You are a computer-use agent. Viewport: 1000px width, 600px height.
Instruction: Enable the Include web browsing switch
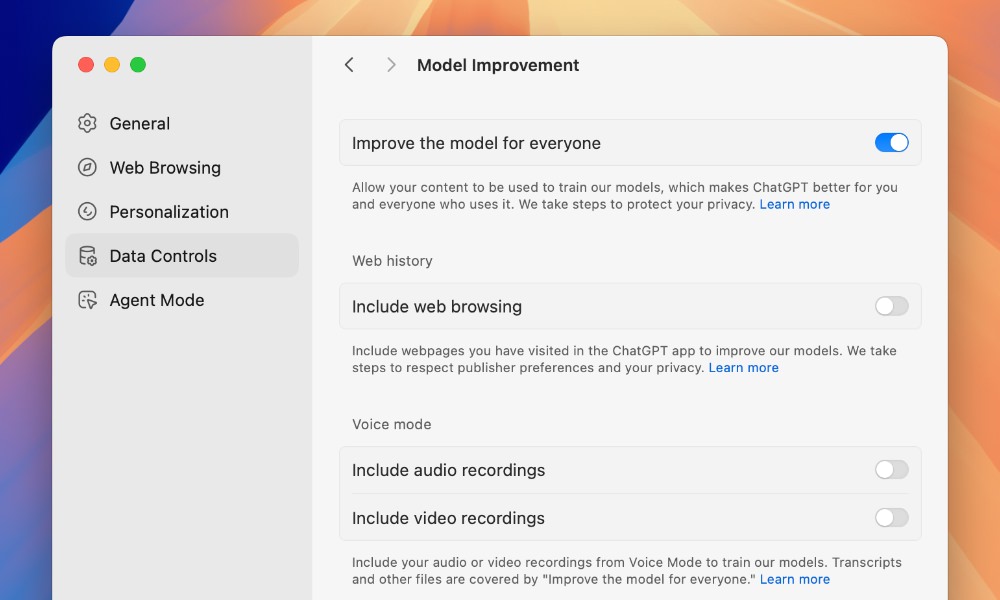click(x=891, y=306)
